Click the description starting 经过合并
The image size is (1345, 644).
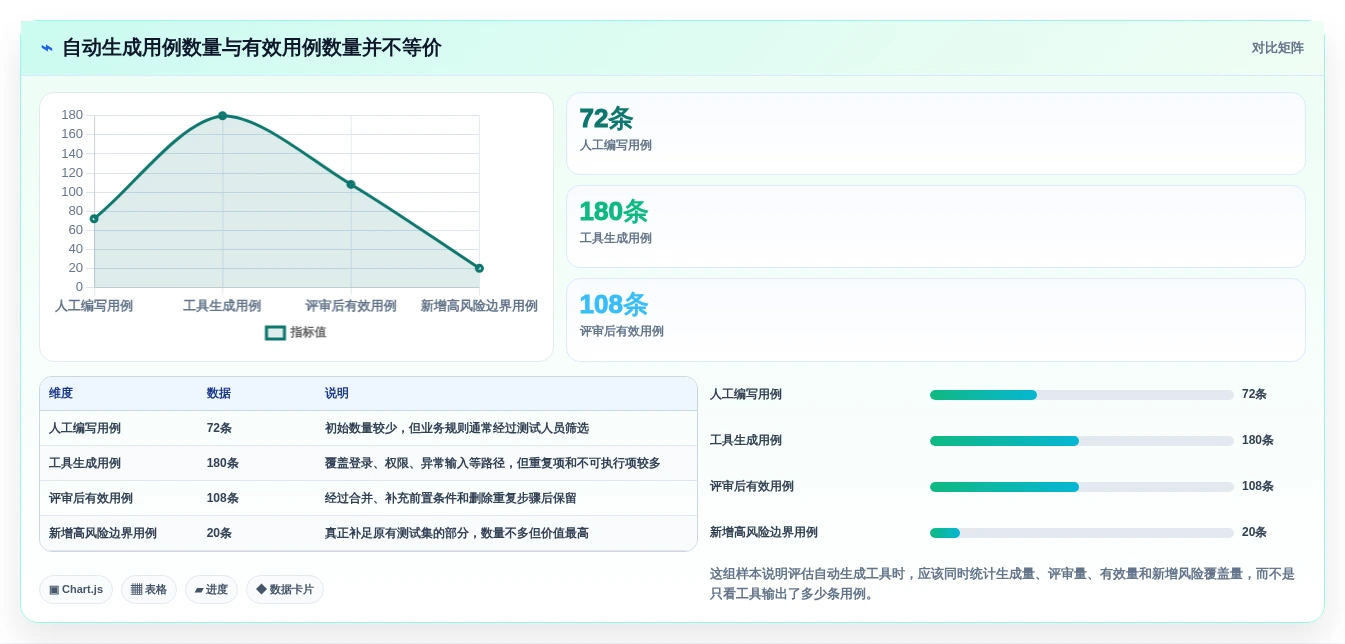(451, 498)
